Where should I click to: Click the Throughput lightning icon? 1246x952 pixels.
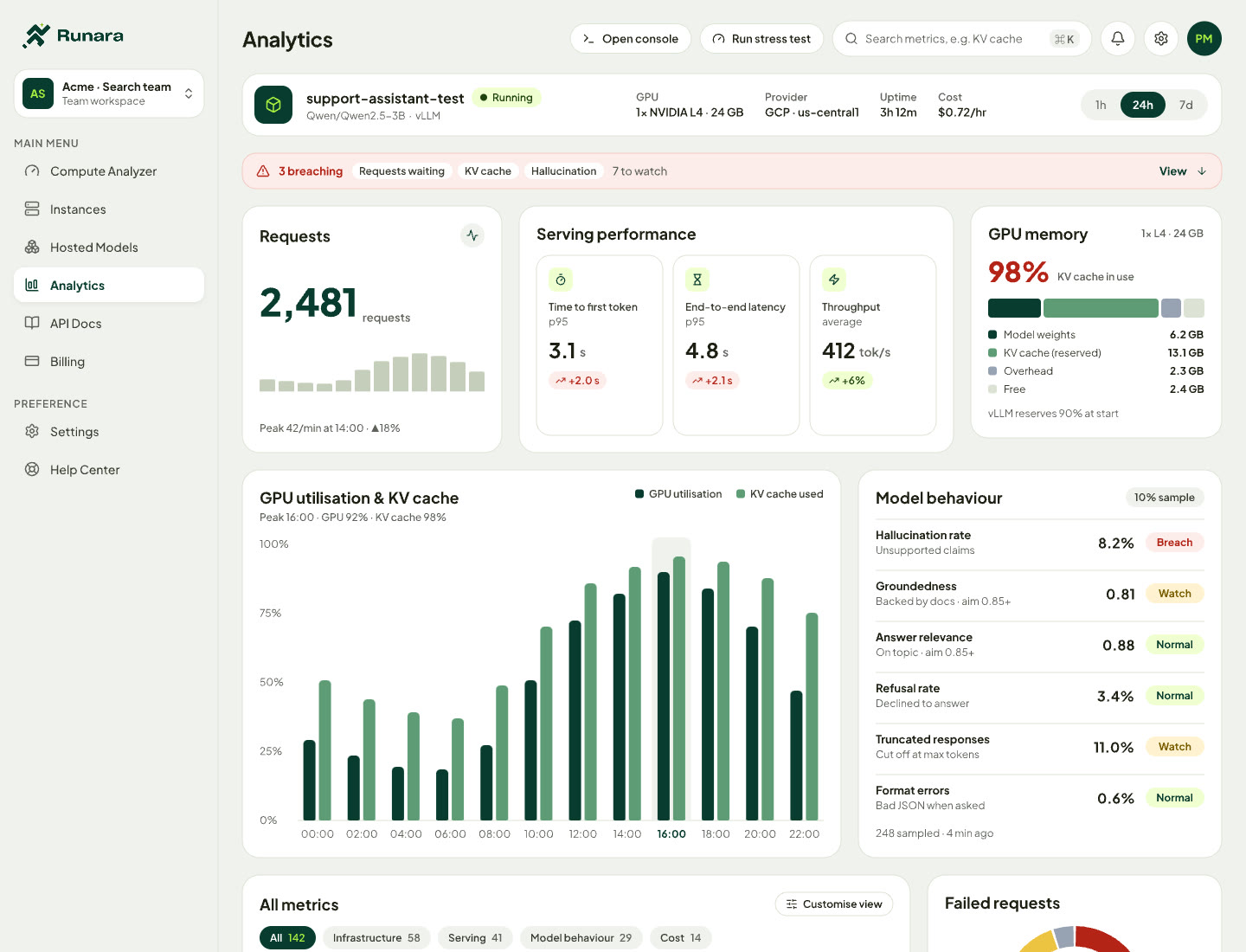pyautogui.click(x=834, y=280)
